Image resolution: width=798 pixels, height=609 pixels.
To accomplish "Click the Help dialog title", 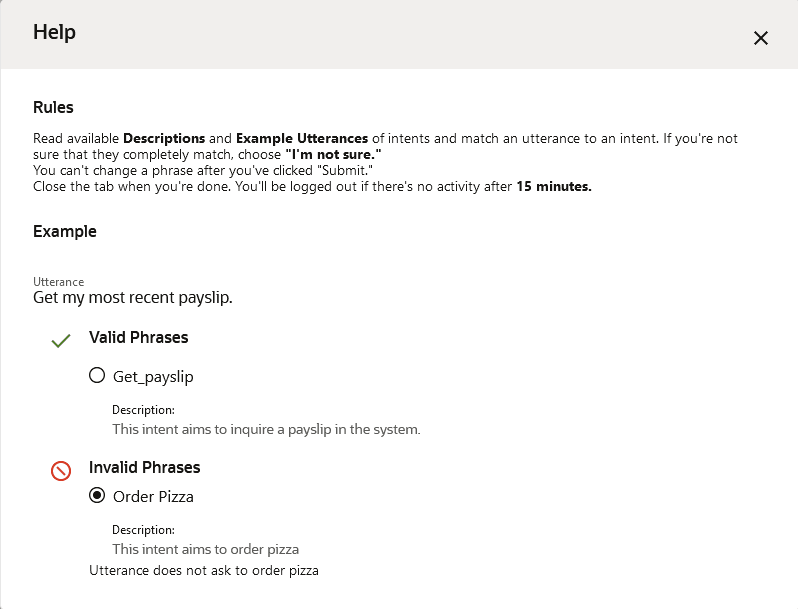I will pyautogui.click(x=54, y=32).
